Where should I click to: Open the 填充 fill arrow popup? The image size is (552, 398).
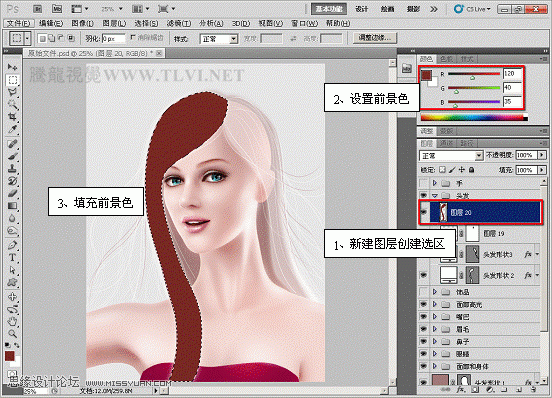542,170
